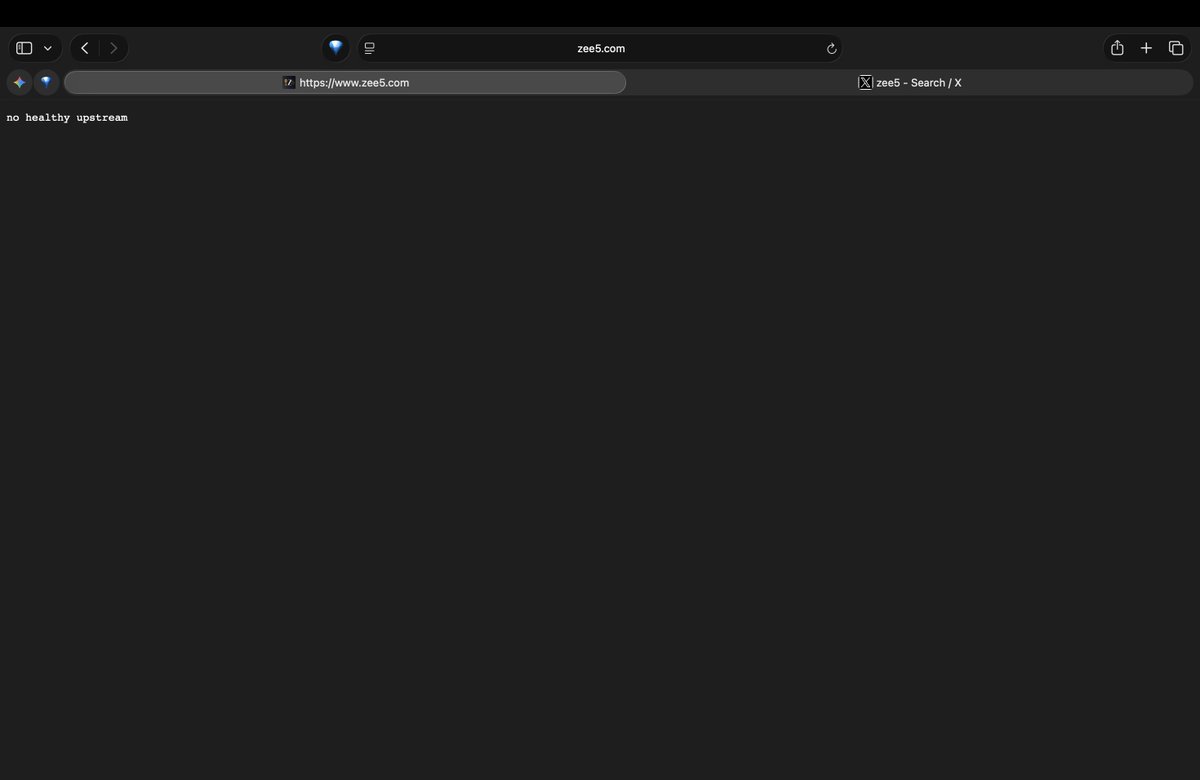Screen dimensions: 1200x780
Task: Open the colorful sparkle pinned tab
Action: tap(19, 82)
